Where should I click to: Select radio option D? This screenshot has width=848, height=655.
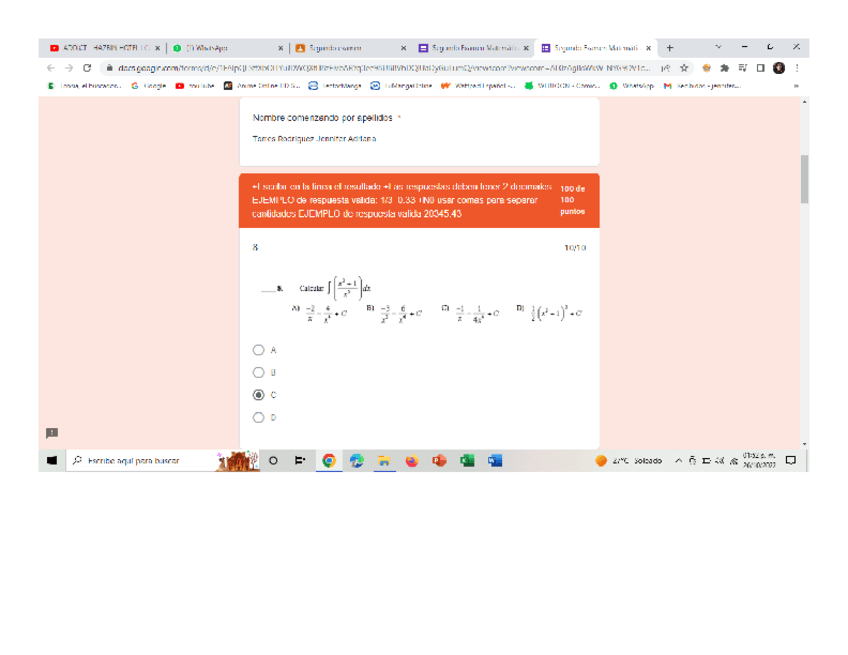259,418
